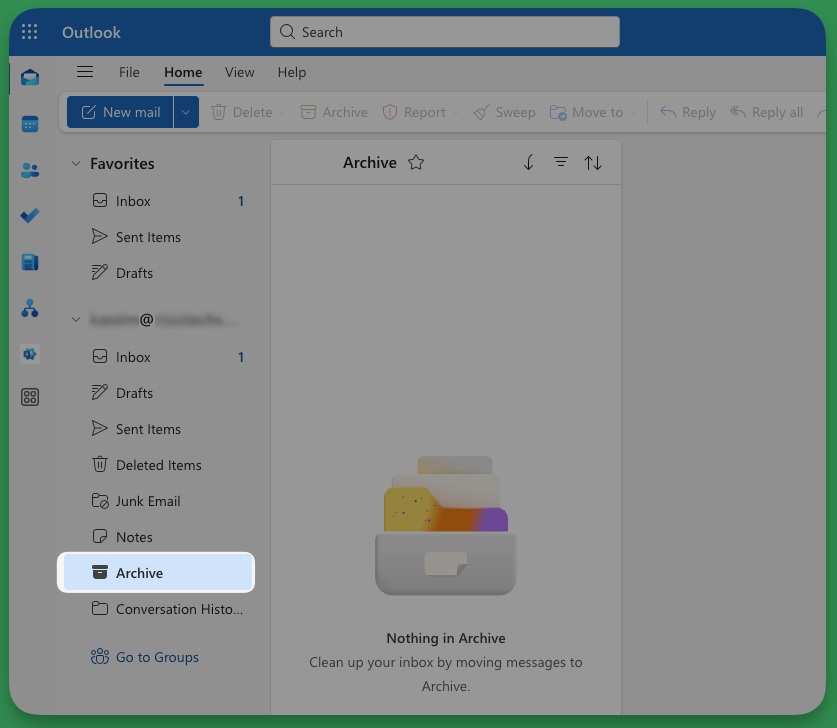The width and height of the screenshot is (837, 728).
Task: Open the app launcher grid icon
Action: (30, 32)
